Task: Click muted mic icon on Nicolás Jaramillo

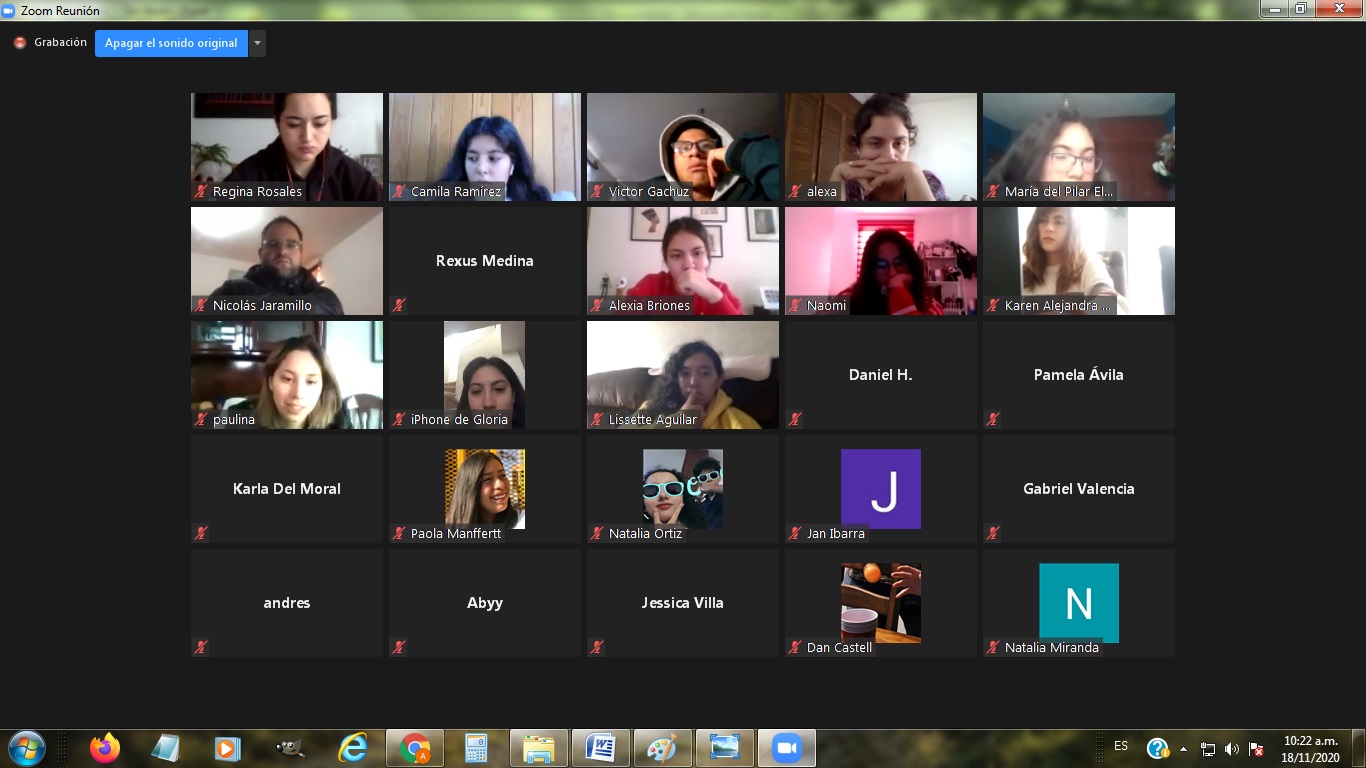Action: [201, 305]
